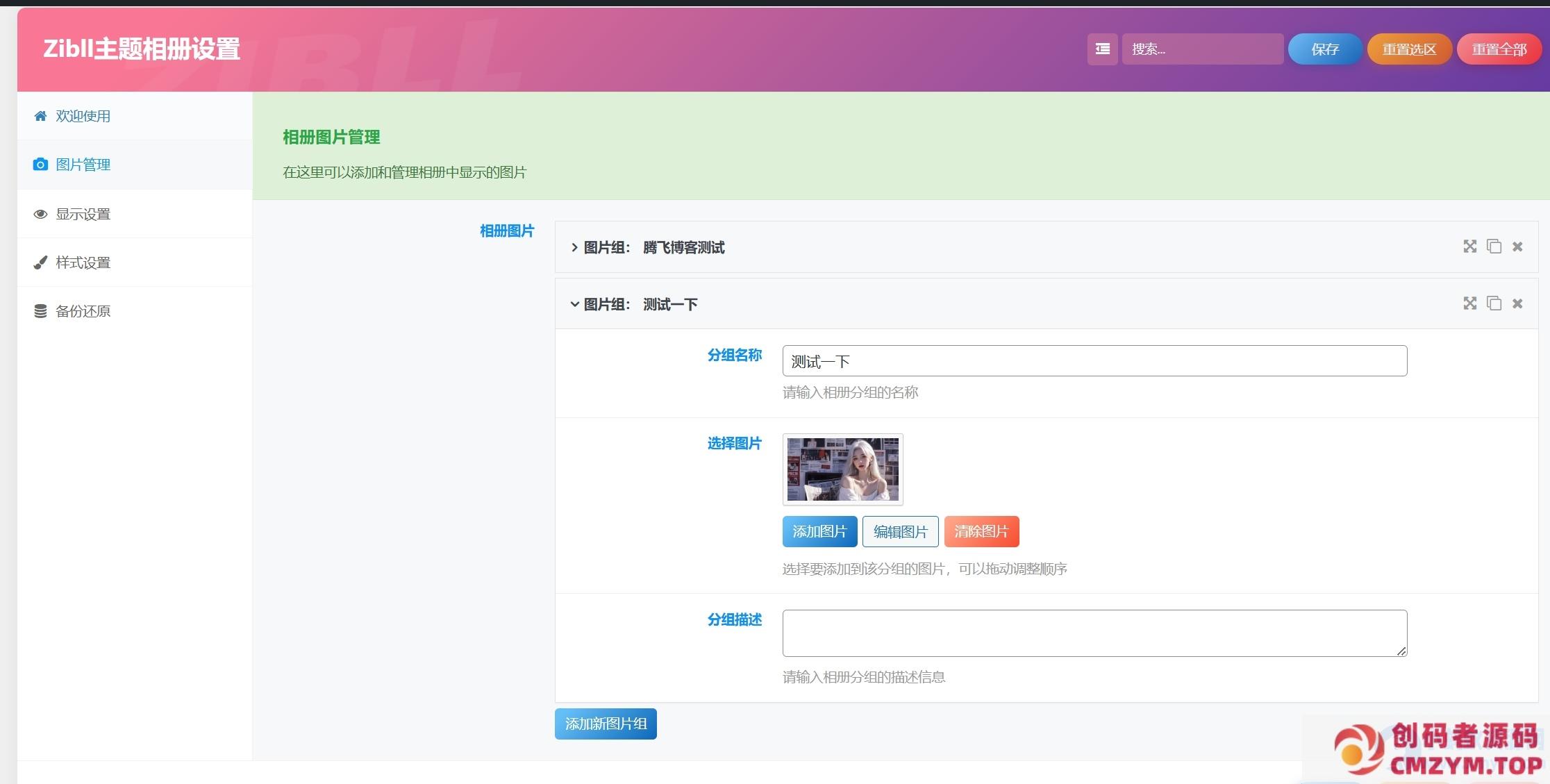The width and height of the screenshot is (1550, 784).
Task: Click 清除图片 to remove images
Action: (981, 531)
